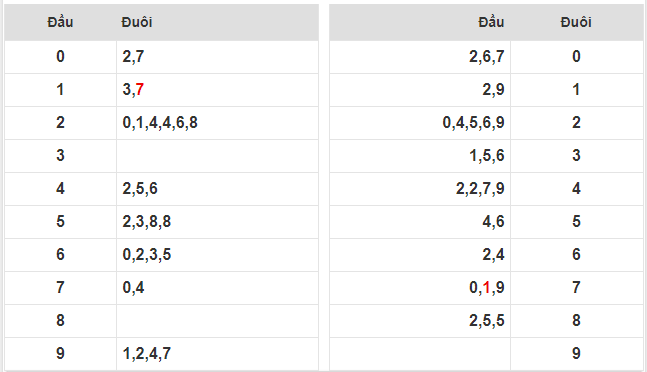The image size is (647, 372).
Task: Click the empty Đầu cell beside Đuôi 9
Action: pyautogui.click(x=420, y=354)
